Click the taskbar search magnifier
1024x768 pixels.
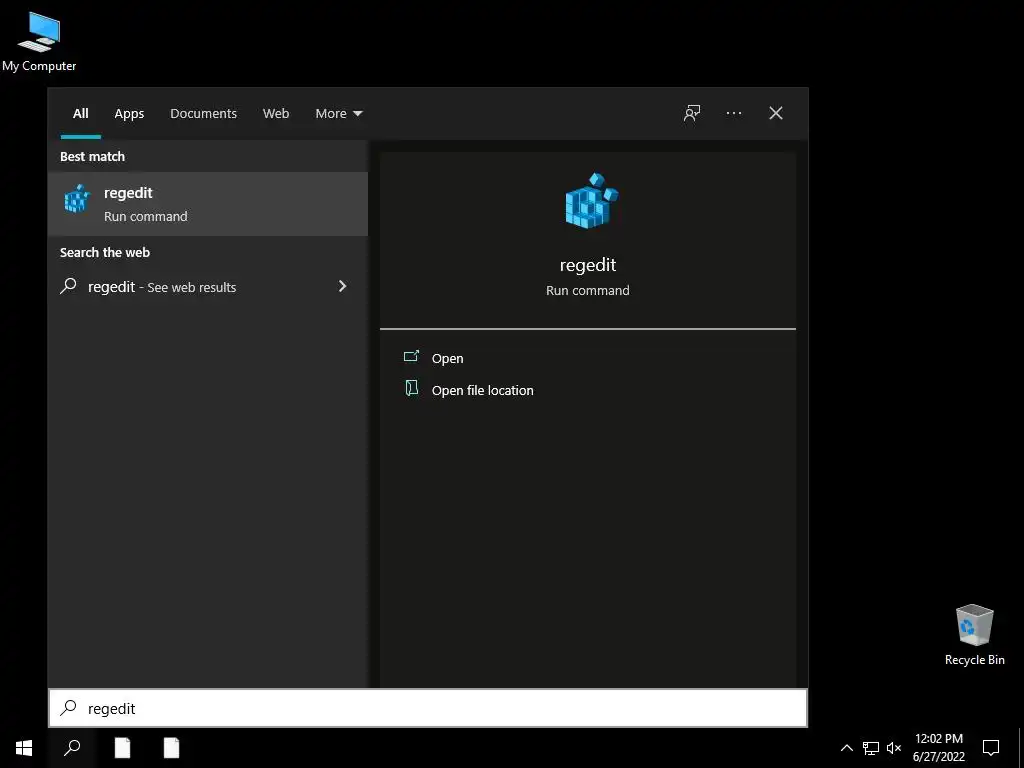pyautogui.click(x=72, y=748)
